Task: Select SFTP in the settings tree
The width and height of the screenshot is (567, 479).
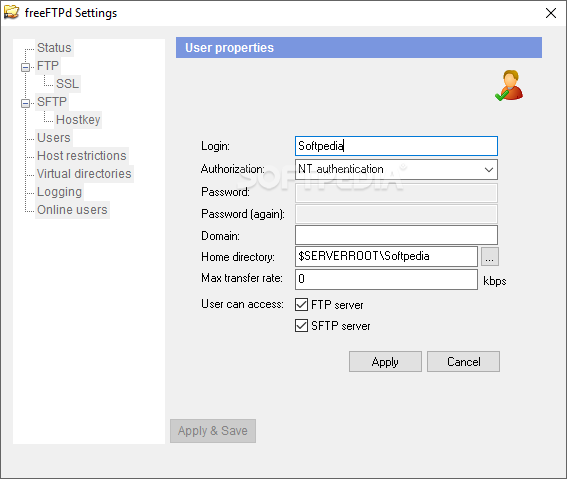Action: pos(52,102)
